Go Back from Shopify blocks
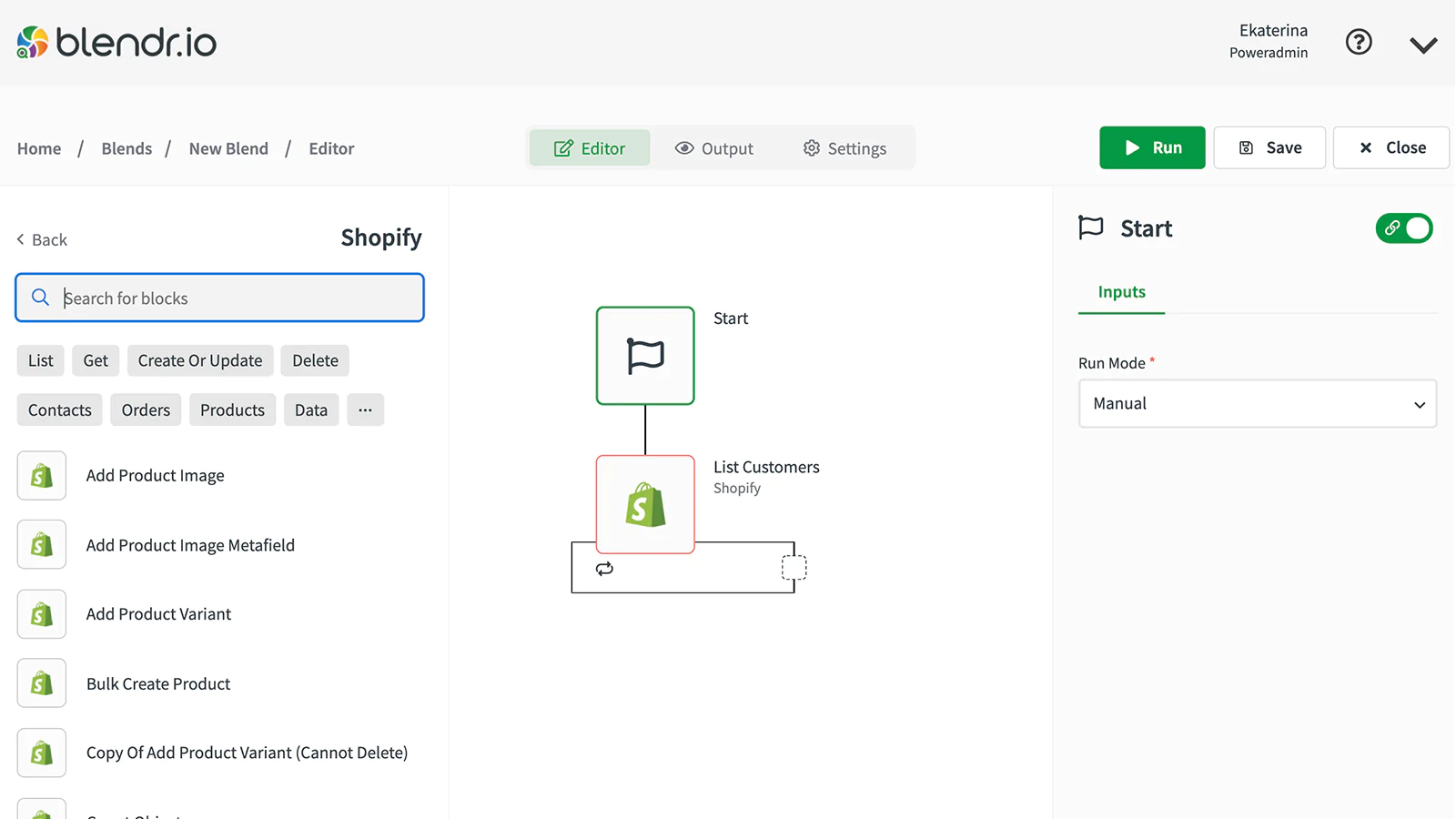1456x819 pixels. pos(42,239)
